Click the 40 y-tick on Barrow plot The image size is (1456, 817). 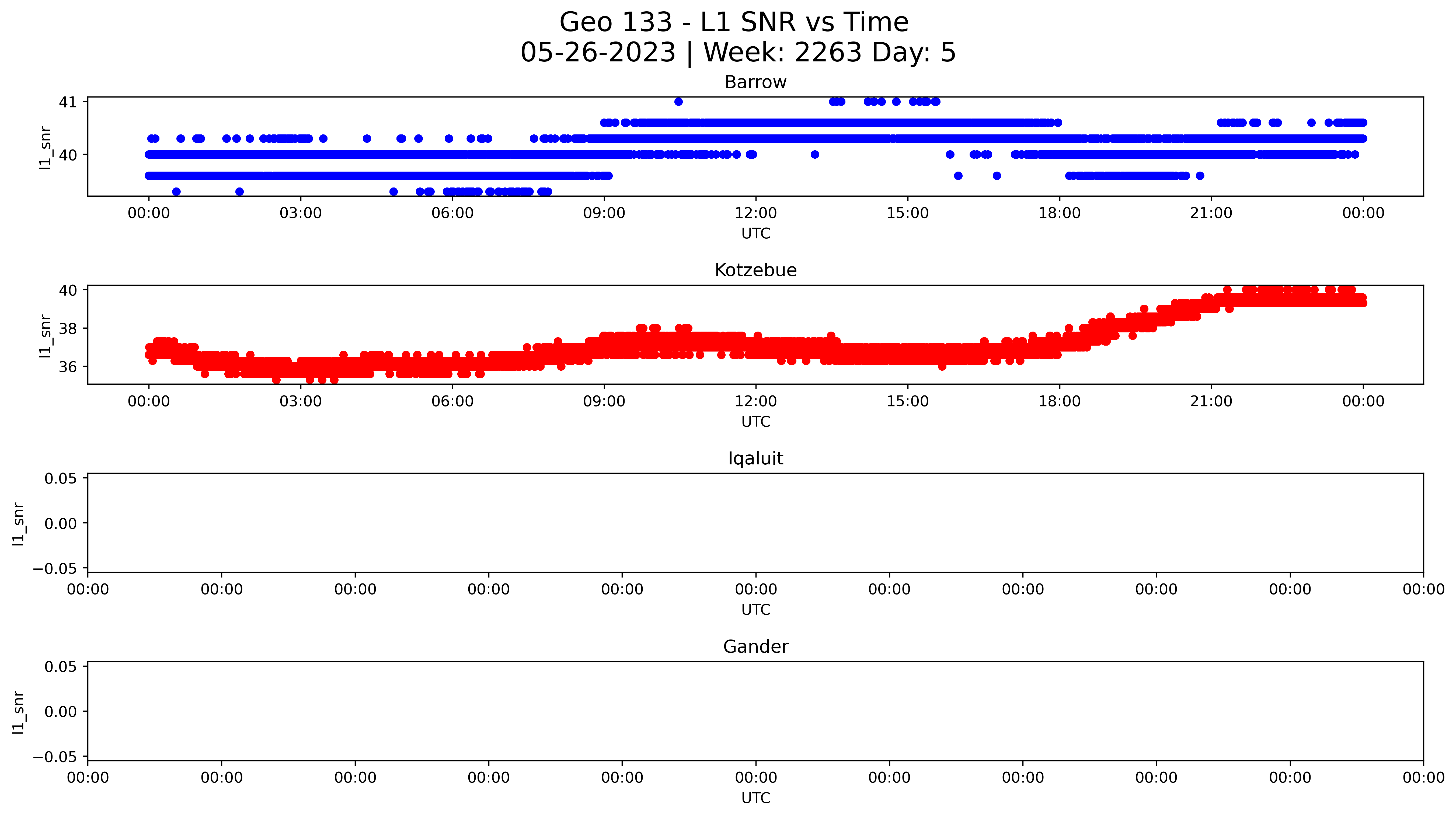pos(68,155)
